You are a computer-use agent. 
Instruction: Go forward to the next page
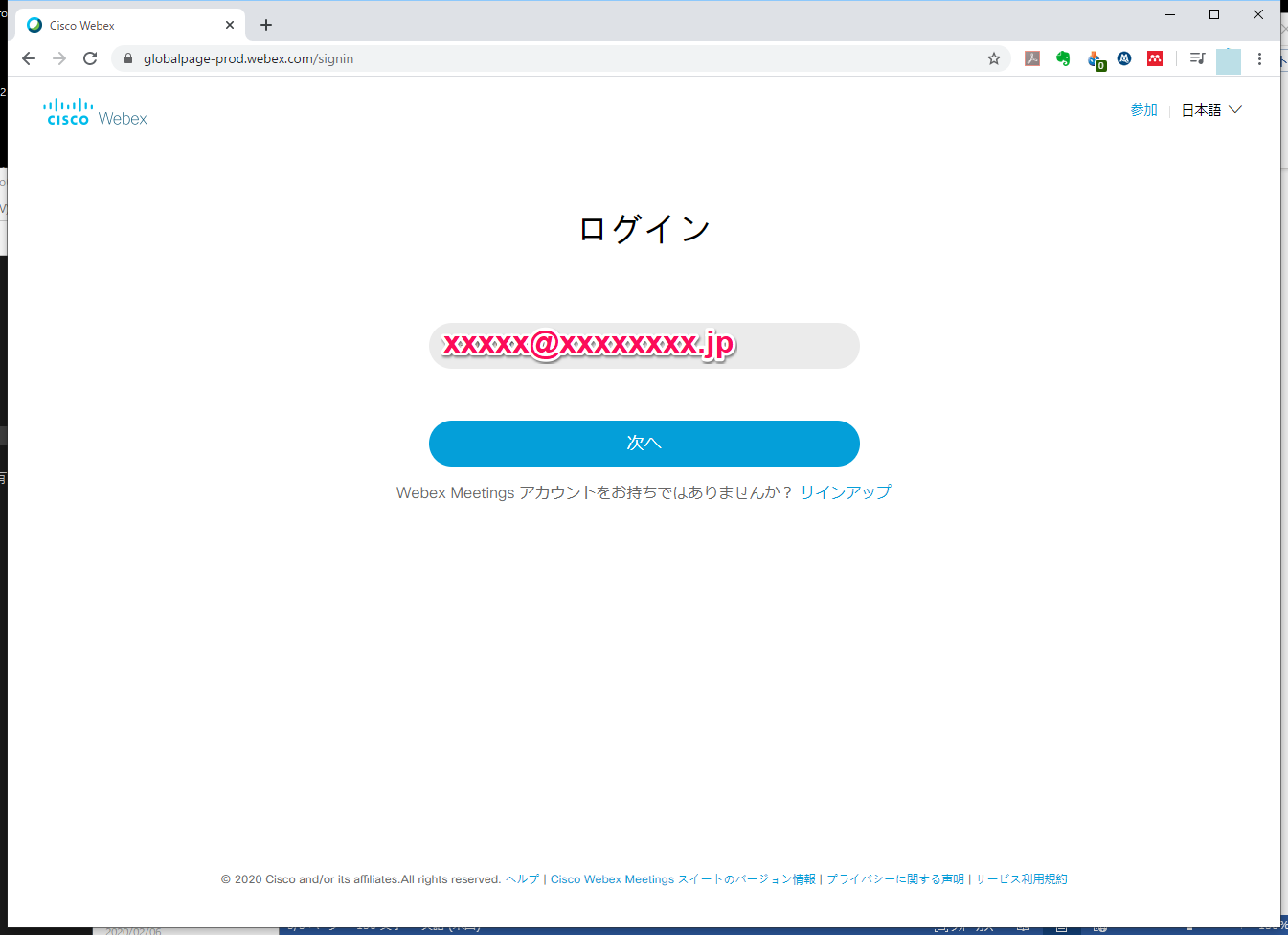(59, 58)
